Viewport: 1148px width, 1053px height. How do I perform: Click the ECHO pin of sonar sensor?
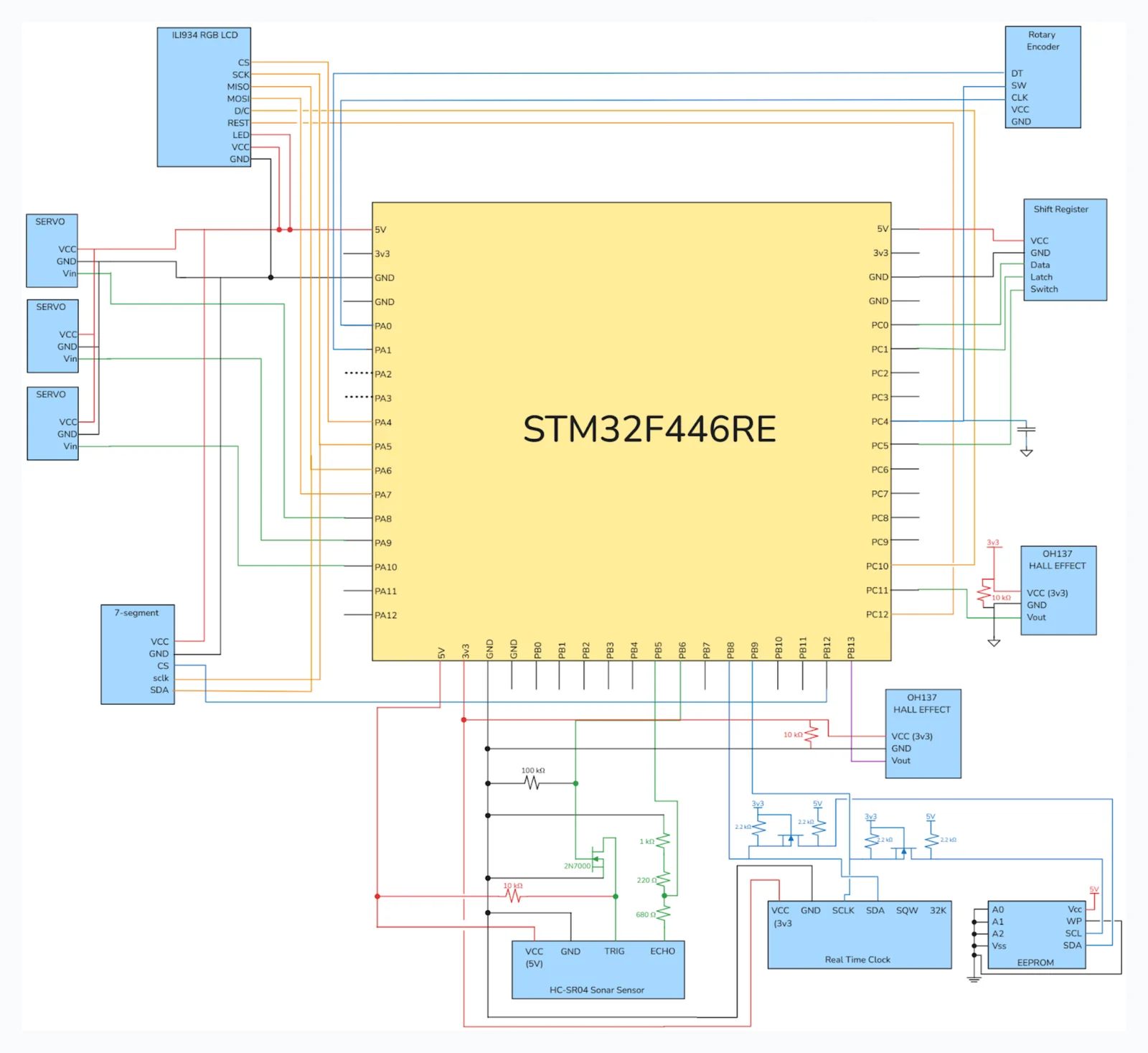pos(662,951)
